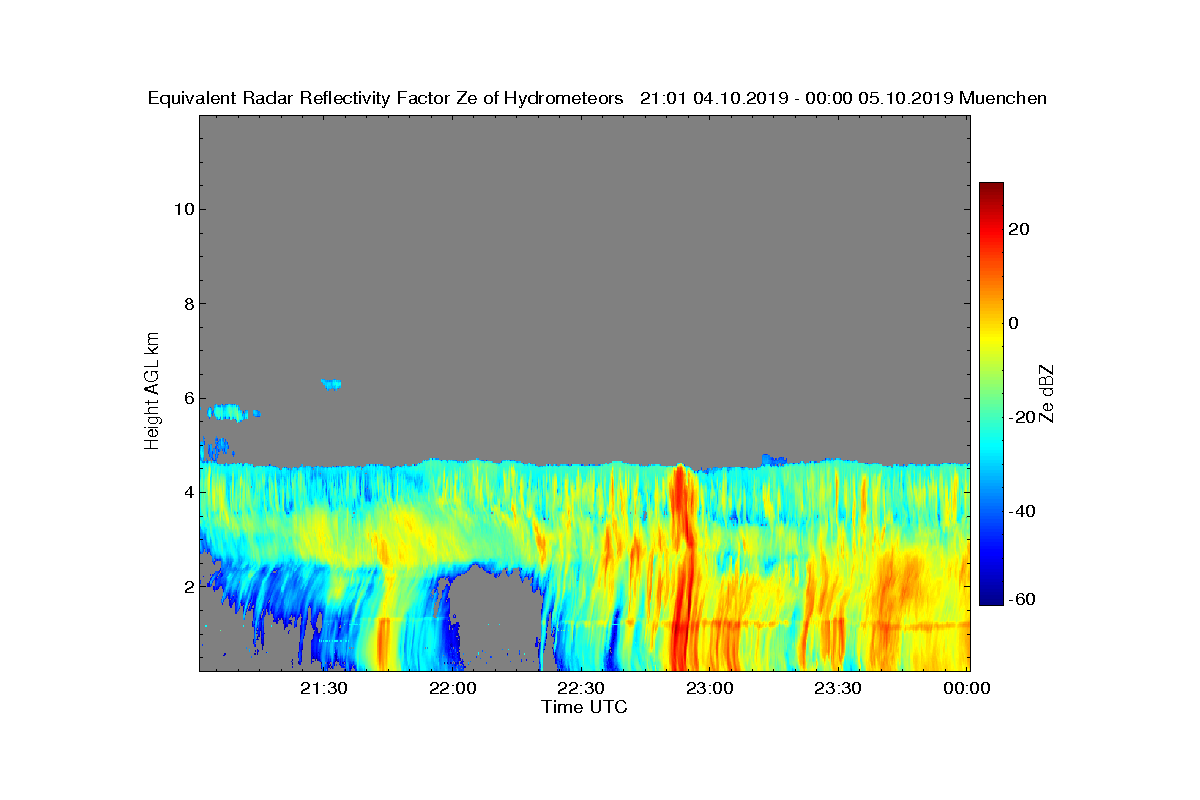Click the small cloud echo above 6 km
Image resolution: width=1200 pixels, height=800 pixels.
coord(331,384)
